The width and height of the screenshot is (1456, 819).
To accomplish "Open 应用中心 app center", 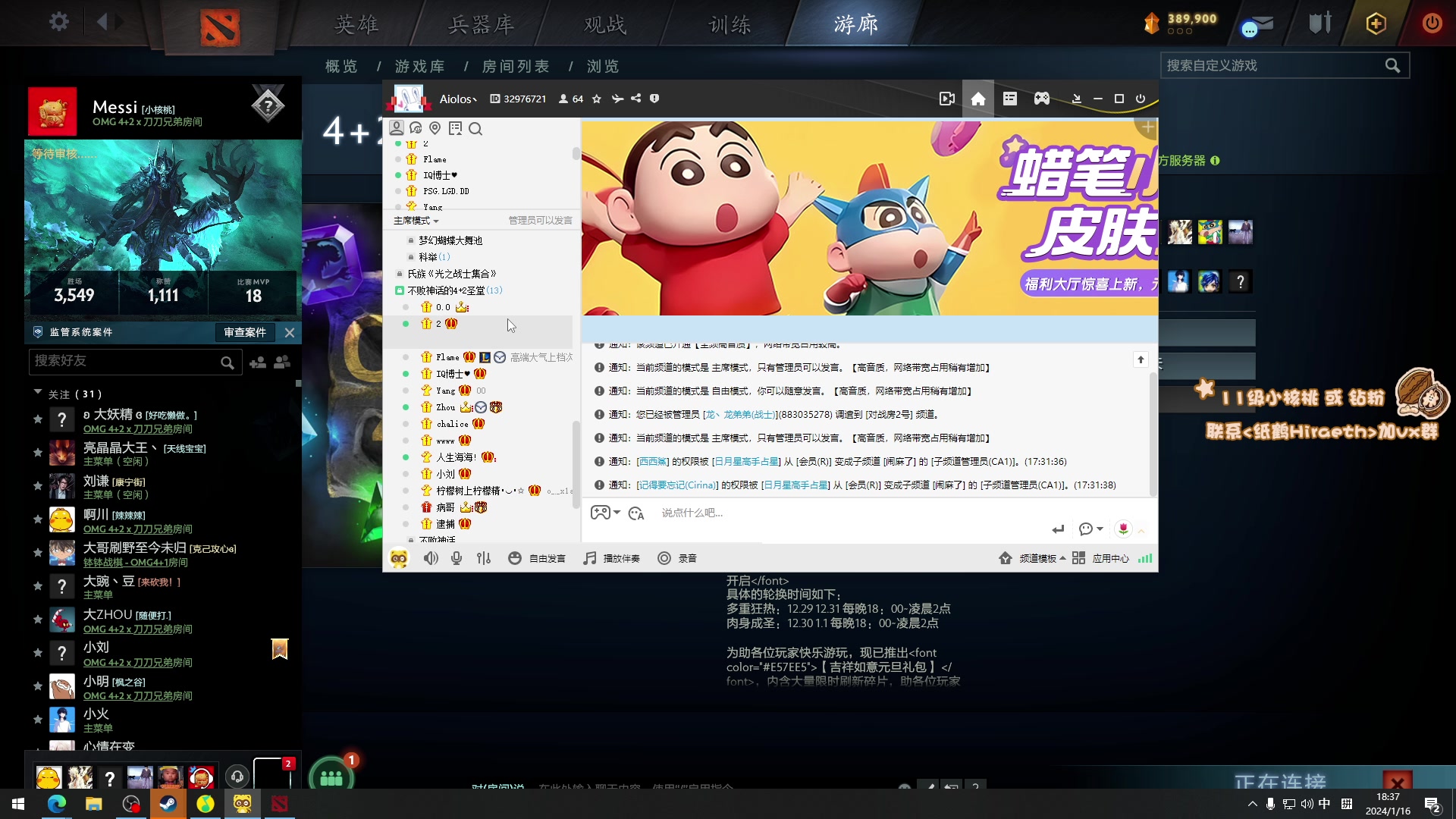I will (1109, 558).
